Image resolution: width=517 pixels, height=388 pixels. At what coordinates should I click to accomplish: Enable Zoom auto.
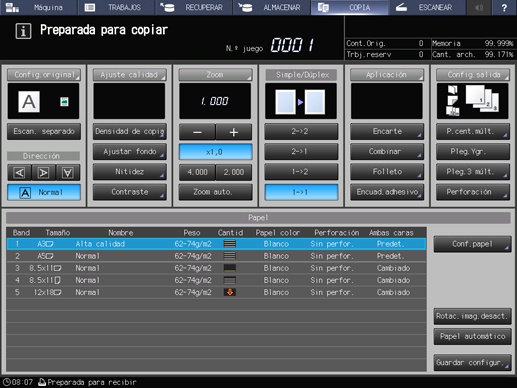215,192
